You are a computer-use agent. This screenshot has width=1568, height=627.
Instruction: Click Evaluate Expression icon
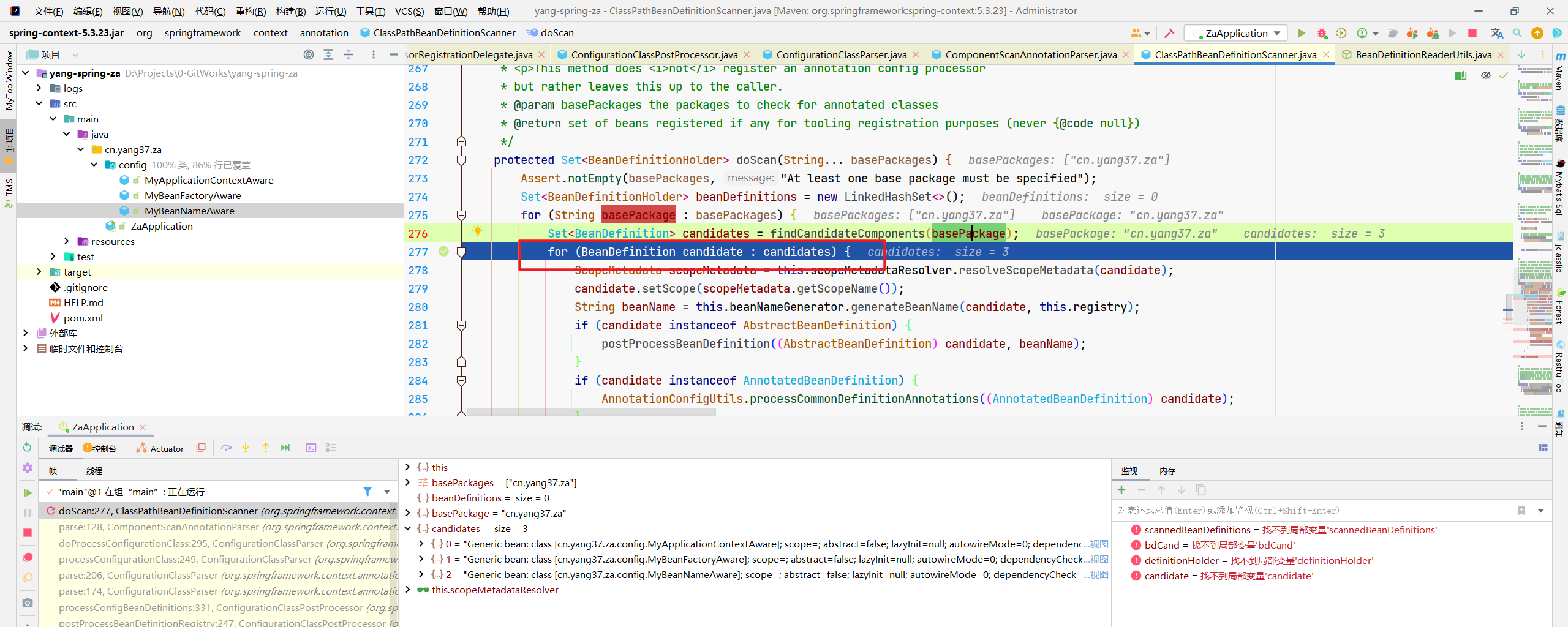[311, 448]
